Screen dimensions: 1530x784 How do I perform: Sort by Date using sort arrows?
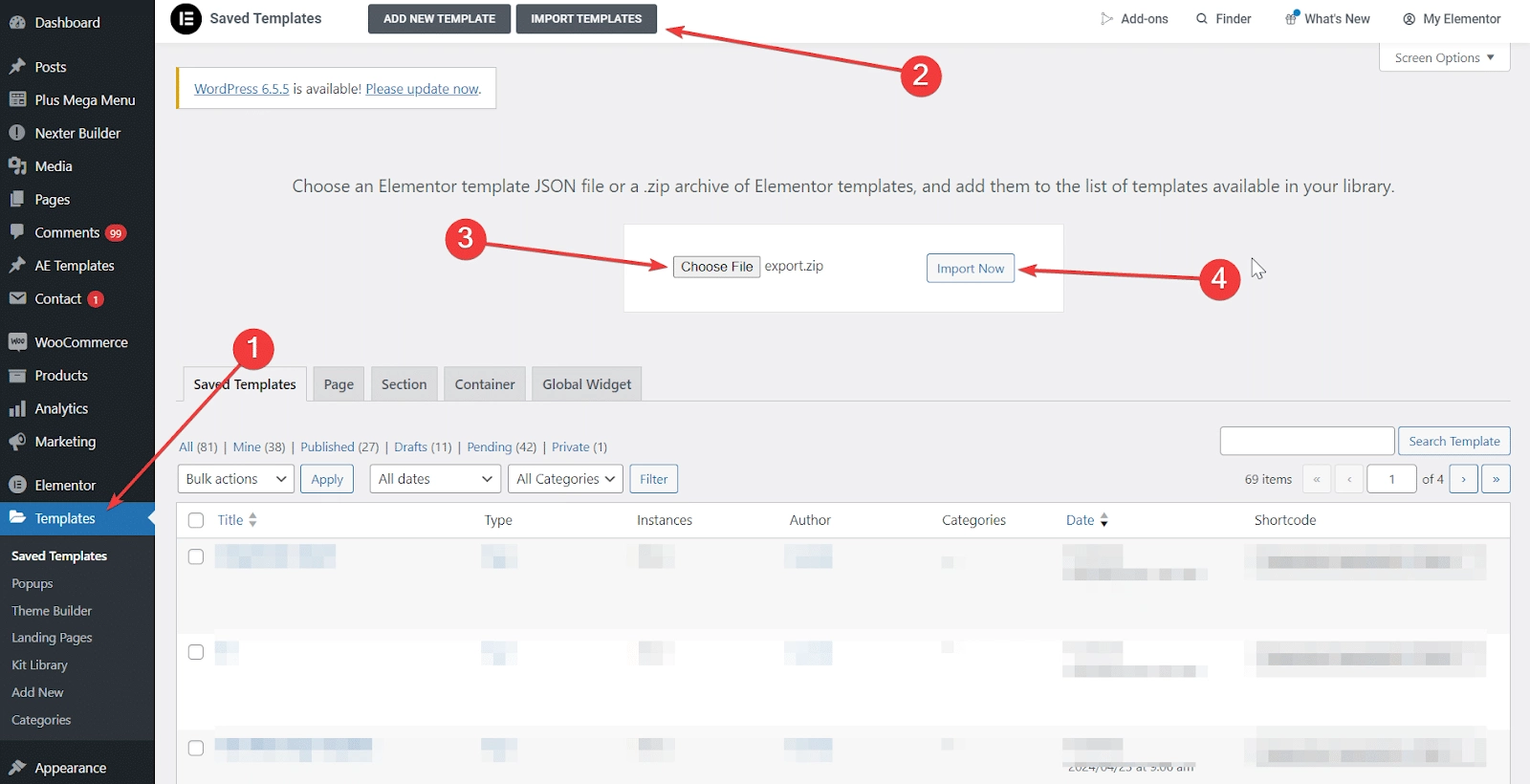tap(1104, 520)
